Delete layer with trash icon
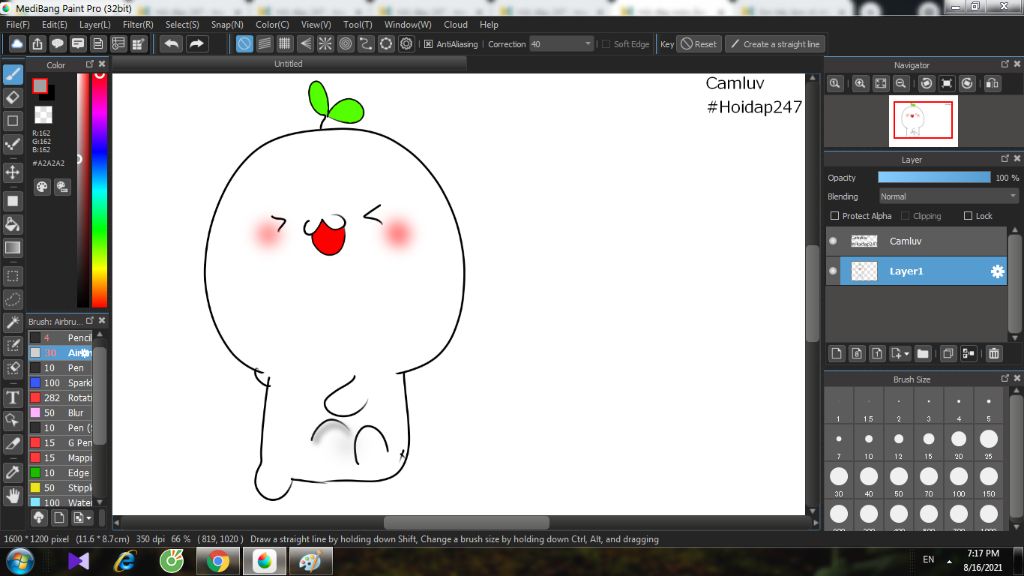This screenshot has height=576, width=1024. click(x=994, y=354)
